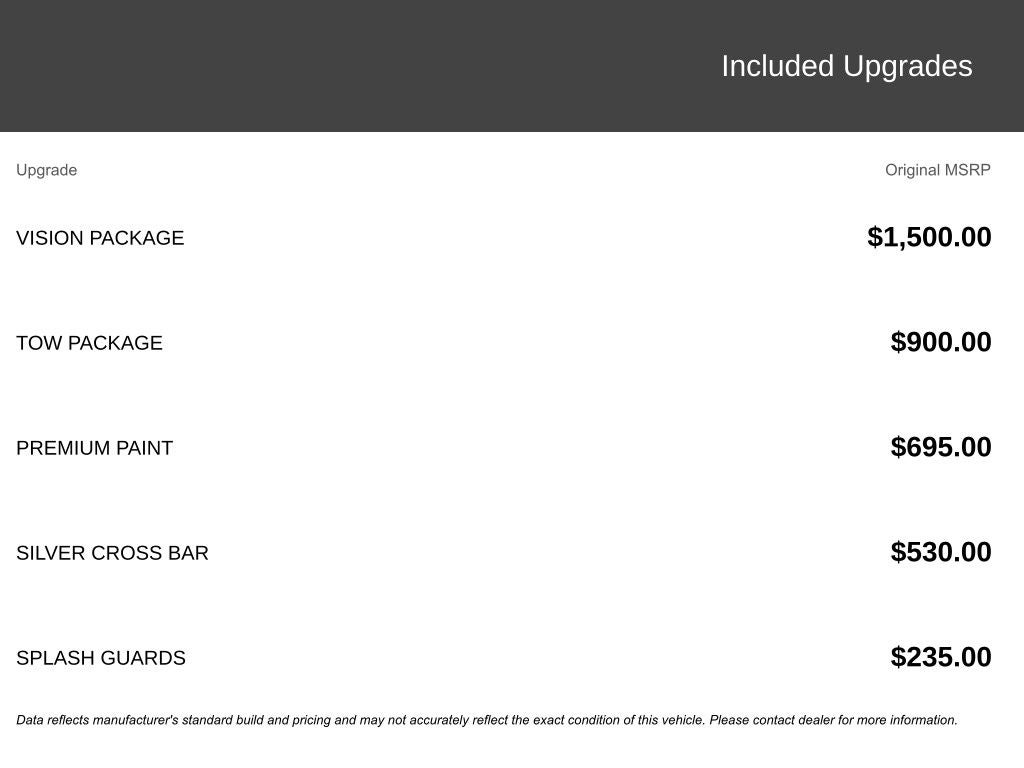1024x768 pixels.
Task: Click the manufacturer data disclaimer text
Action: (486, 720)
